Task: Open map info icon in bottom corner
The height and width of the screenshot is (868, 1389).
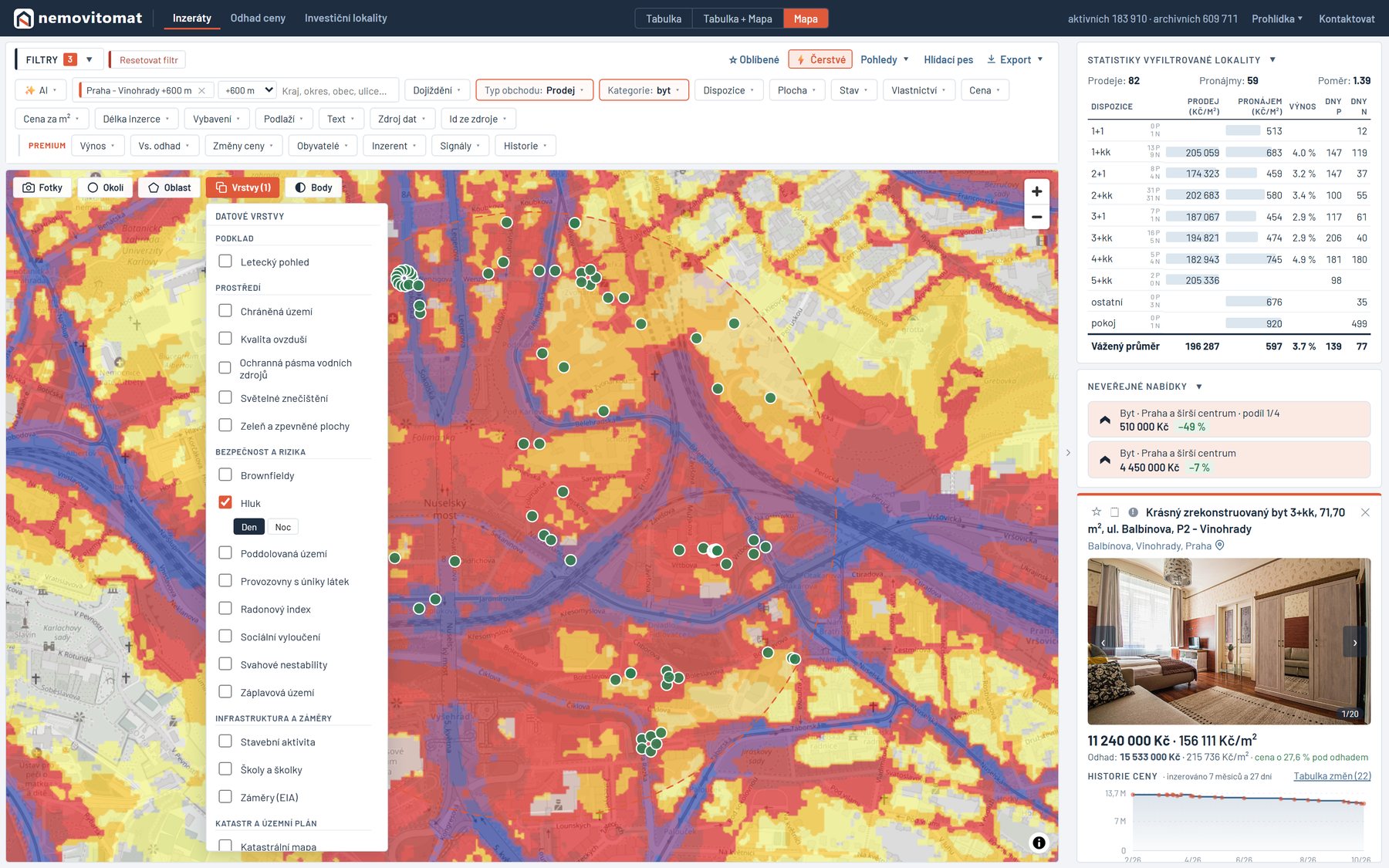Action: click(x=1039, y=843)
